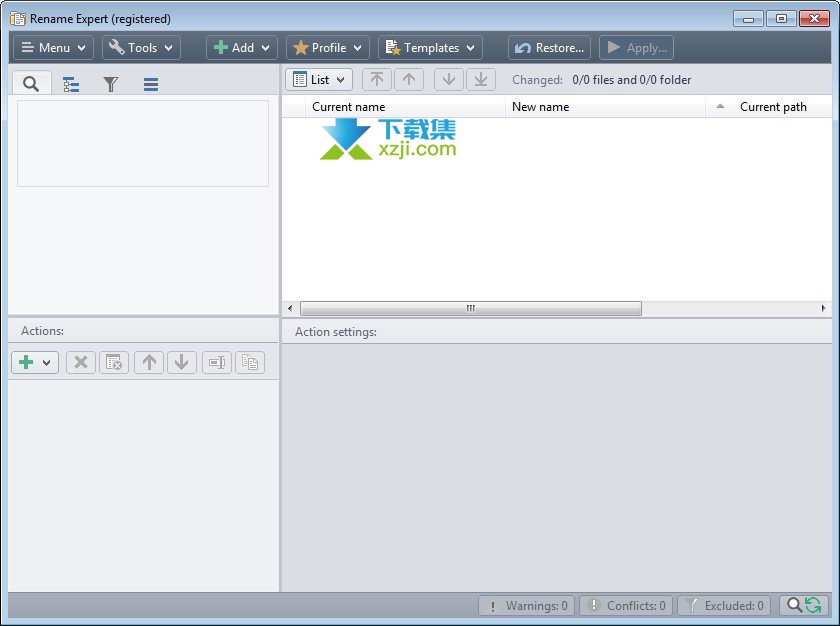This screenshot has height=626, width=840.
Task: Move selected file up one position
Action: pos(409,80)
